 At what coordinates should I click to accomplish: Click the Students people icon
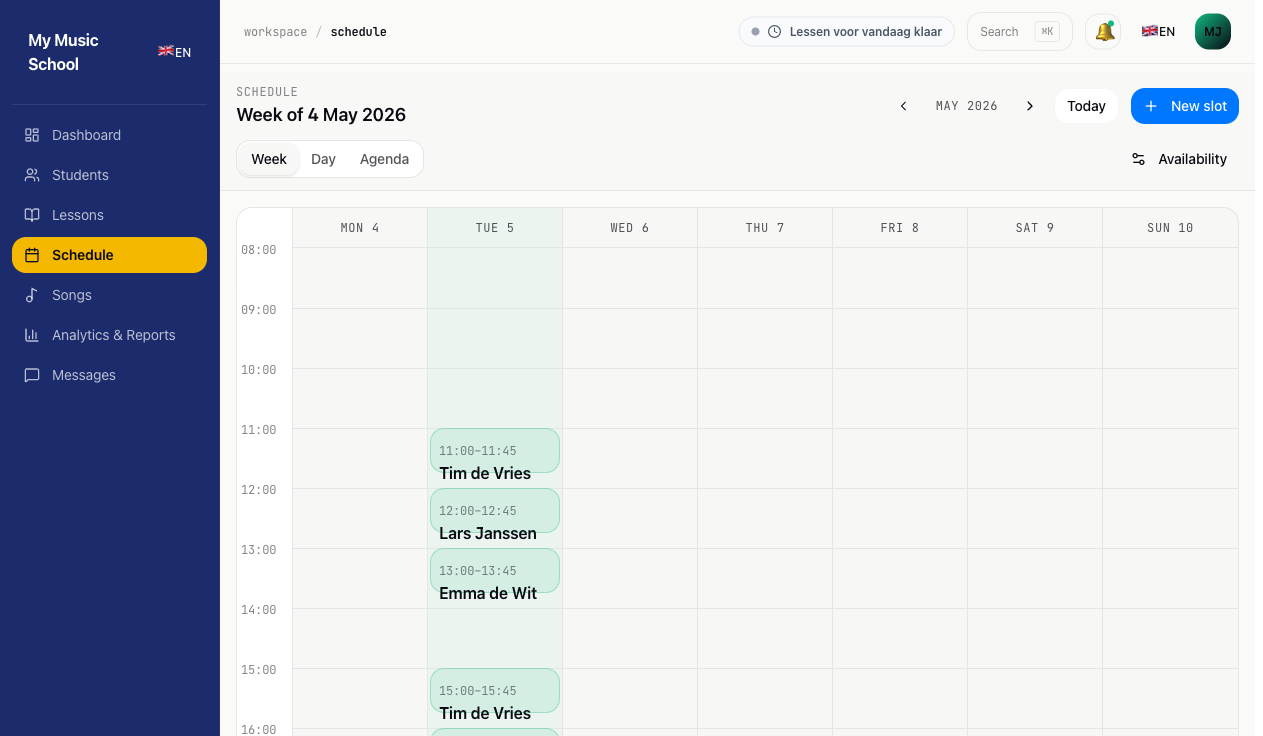(x=32, y=175)
